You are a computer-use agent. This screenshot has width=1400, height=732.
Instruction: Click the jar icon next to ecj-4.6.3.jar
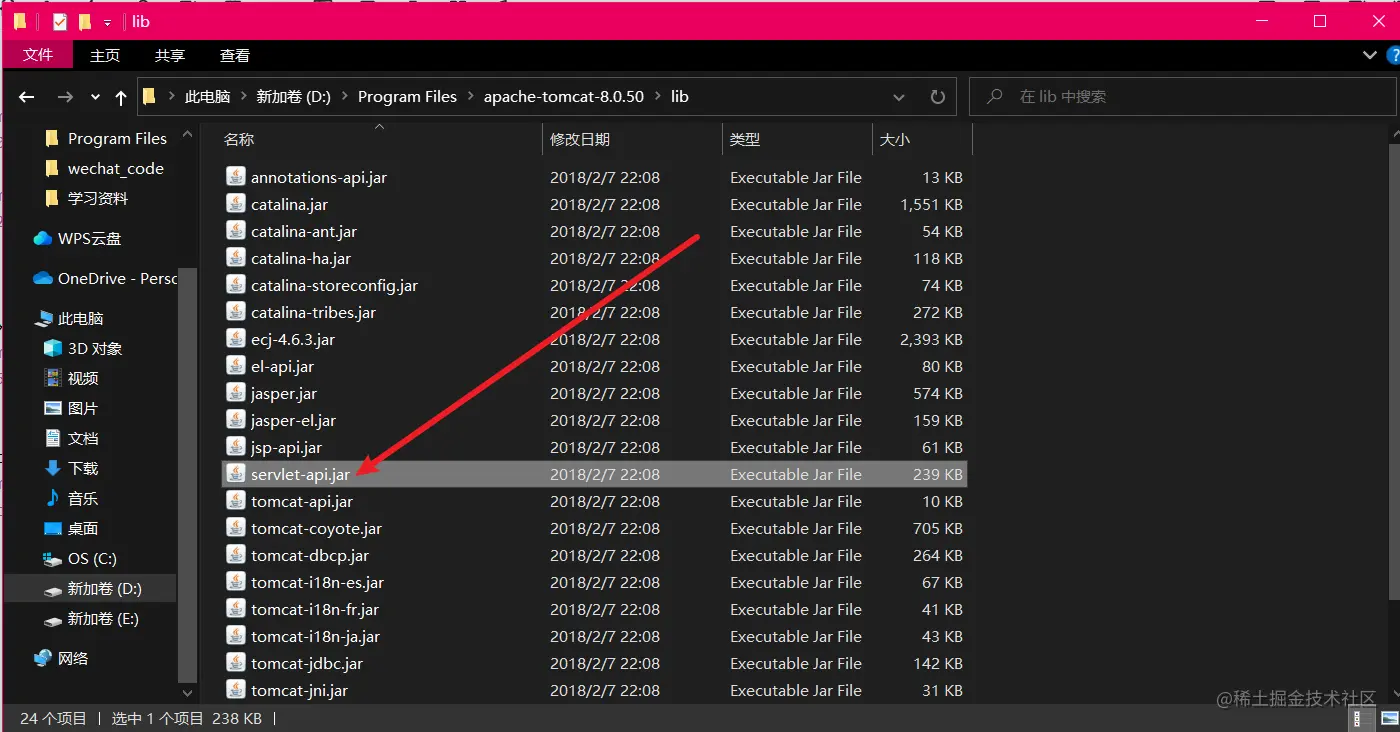(x=235, y=339)
